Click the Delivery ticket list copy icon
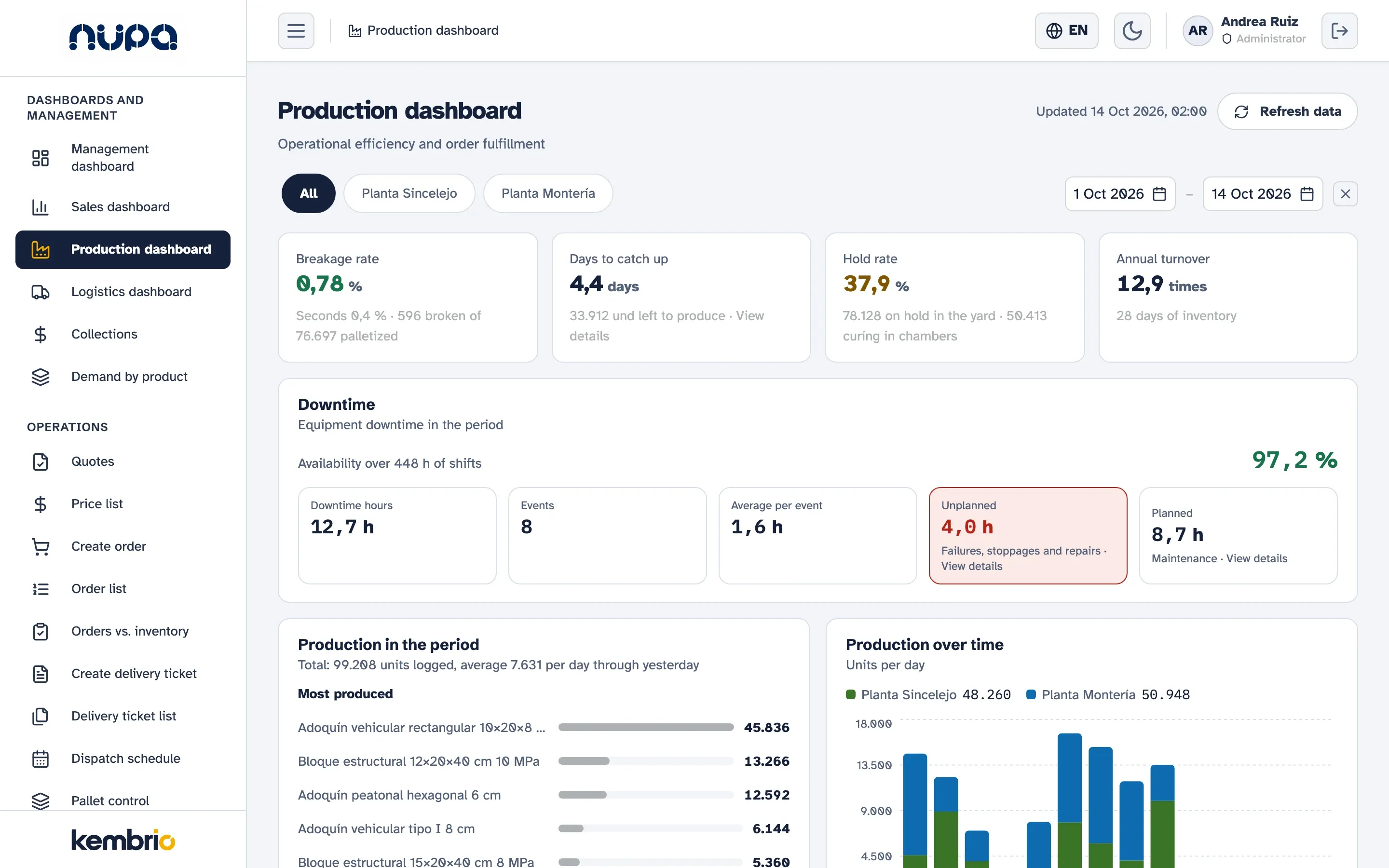Screen dimensions: 1389x868 (40, 717)
